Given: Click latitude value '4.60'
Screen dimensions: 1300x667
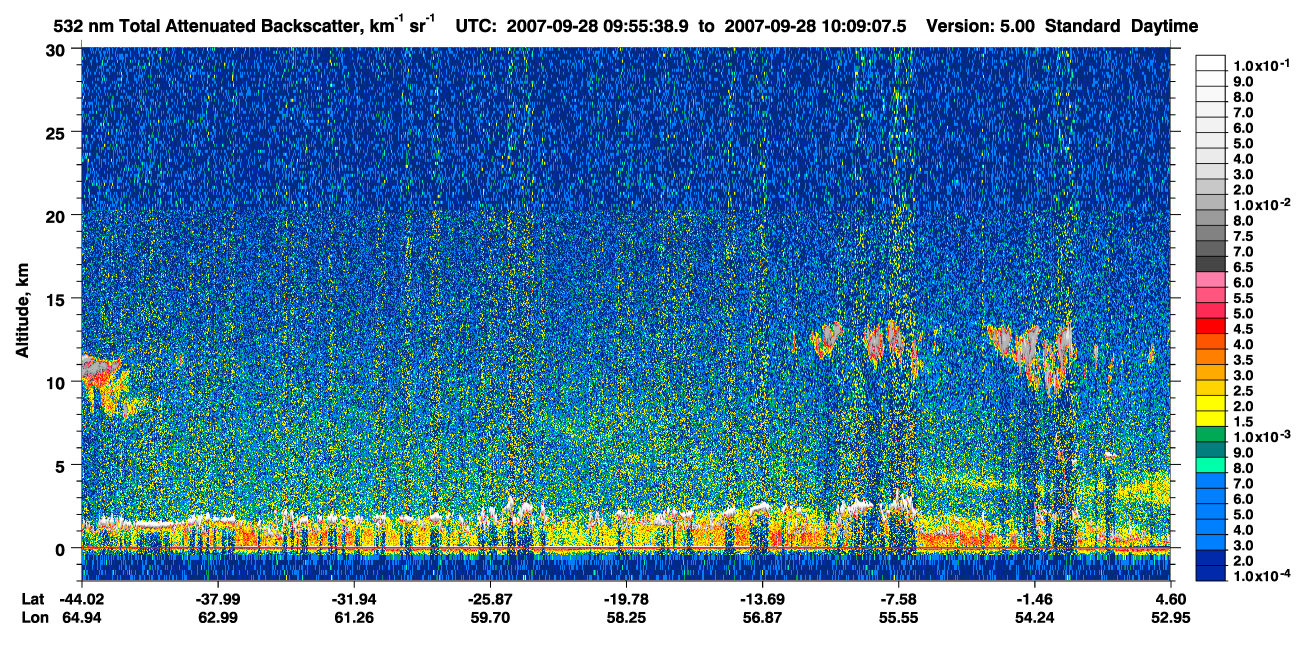Looking at the screenshot, I should (x=1172, y=599).
